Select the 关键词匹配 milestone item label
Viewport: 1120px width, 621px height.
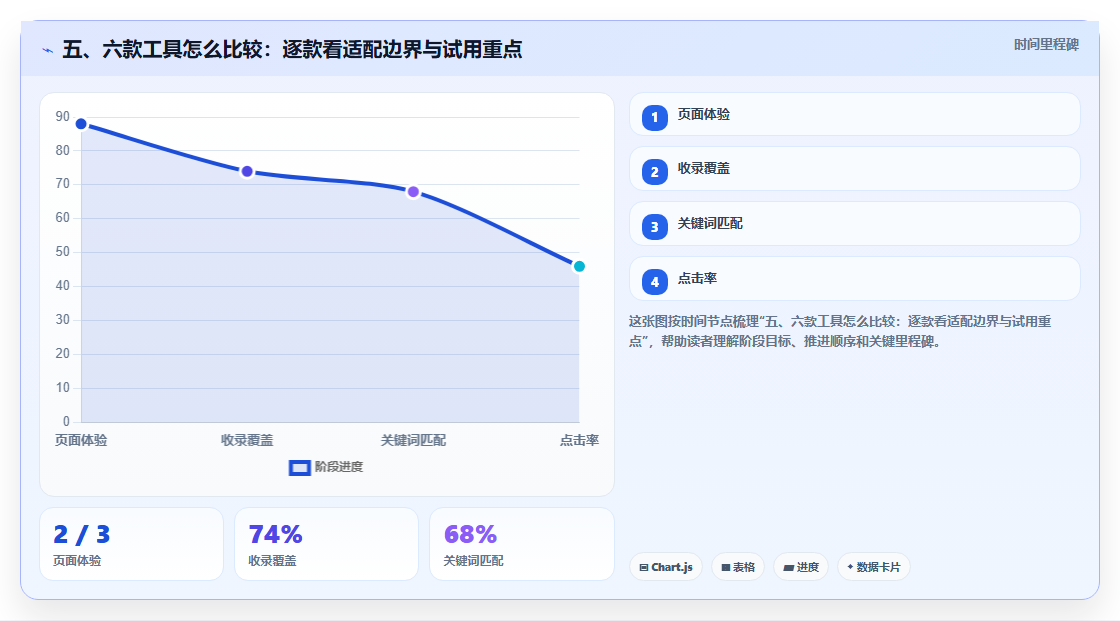click(x=710, y=224)
